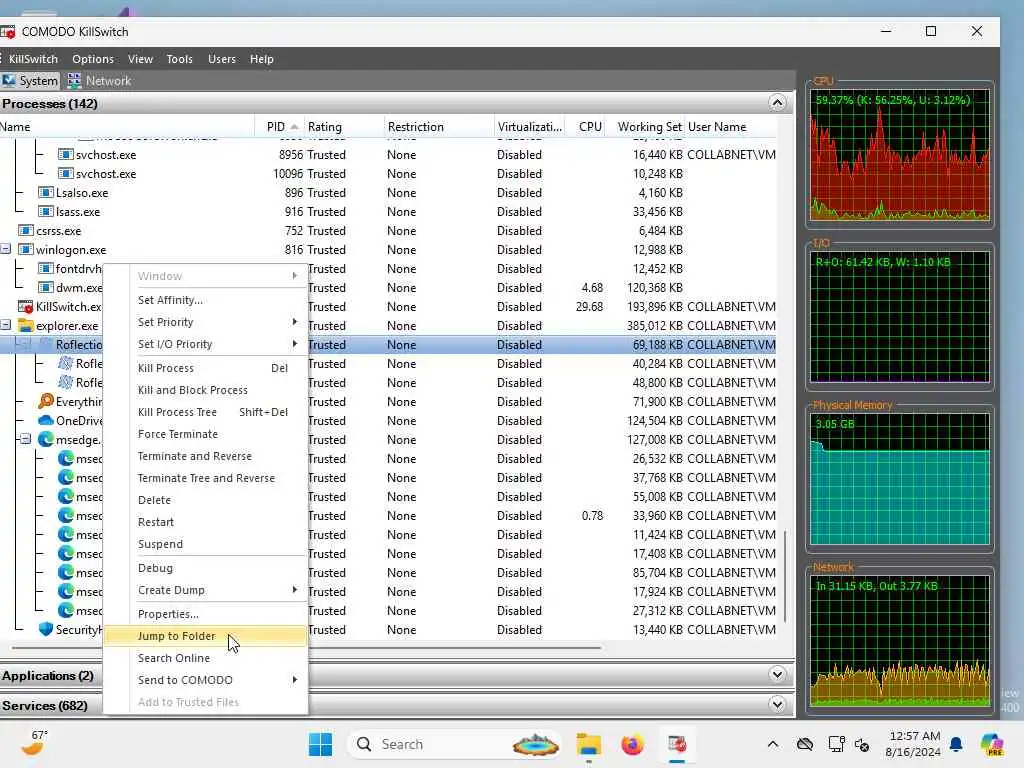Click the SecurityHealth shield icon
The image size is (1024, 768).
coord(46,629)
